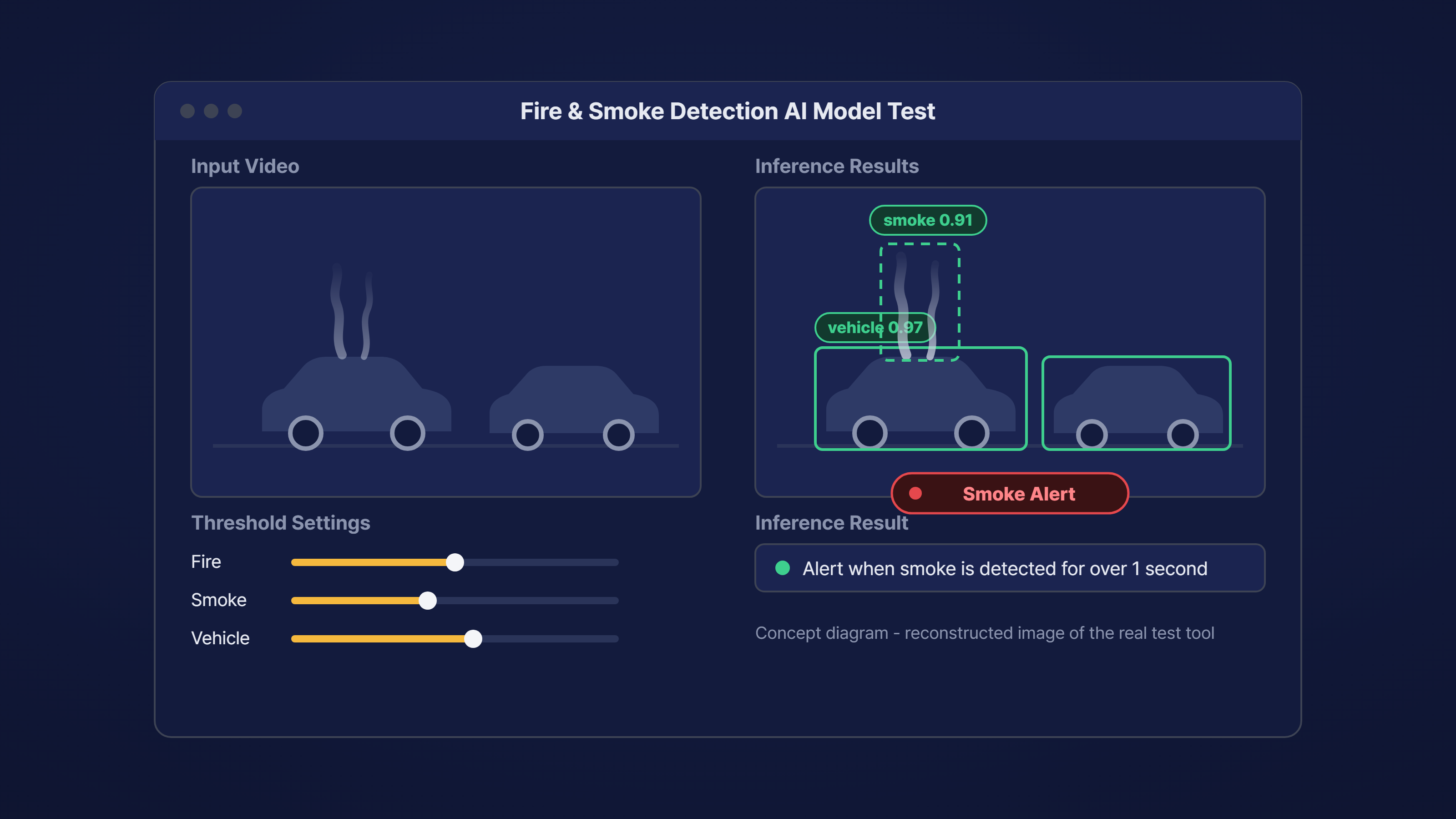Click the Smoke threshold slider handle
This screenshot has height=819, width=1456.
(x=428, y=600)
